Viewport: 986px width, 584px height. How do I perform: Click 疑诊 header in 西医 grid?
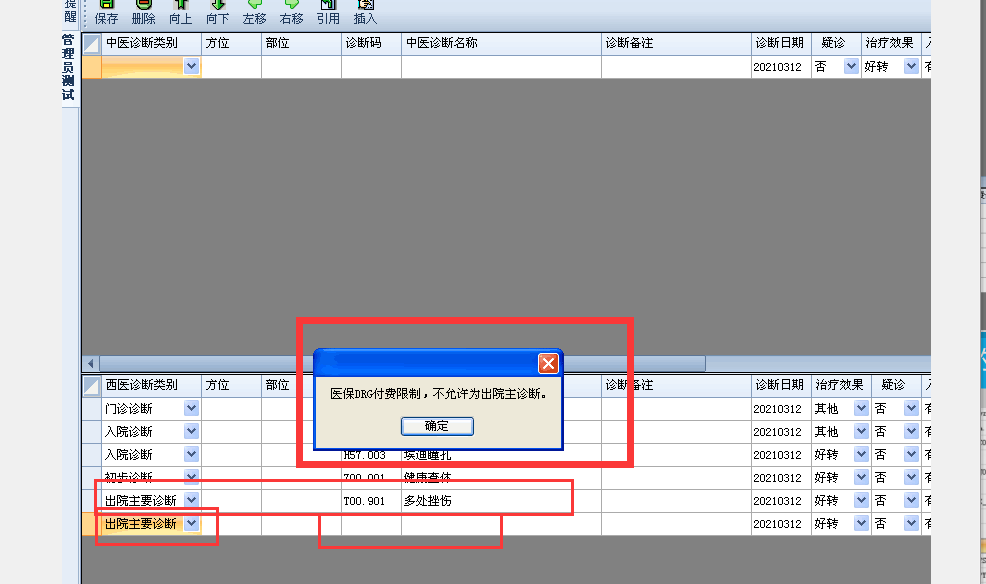(x=896, y=385)
